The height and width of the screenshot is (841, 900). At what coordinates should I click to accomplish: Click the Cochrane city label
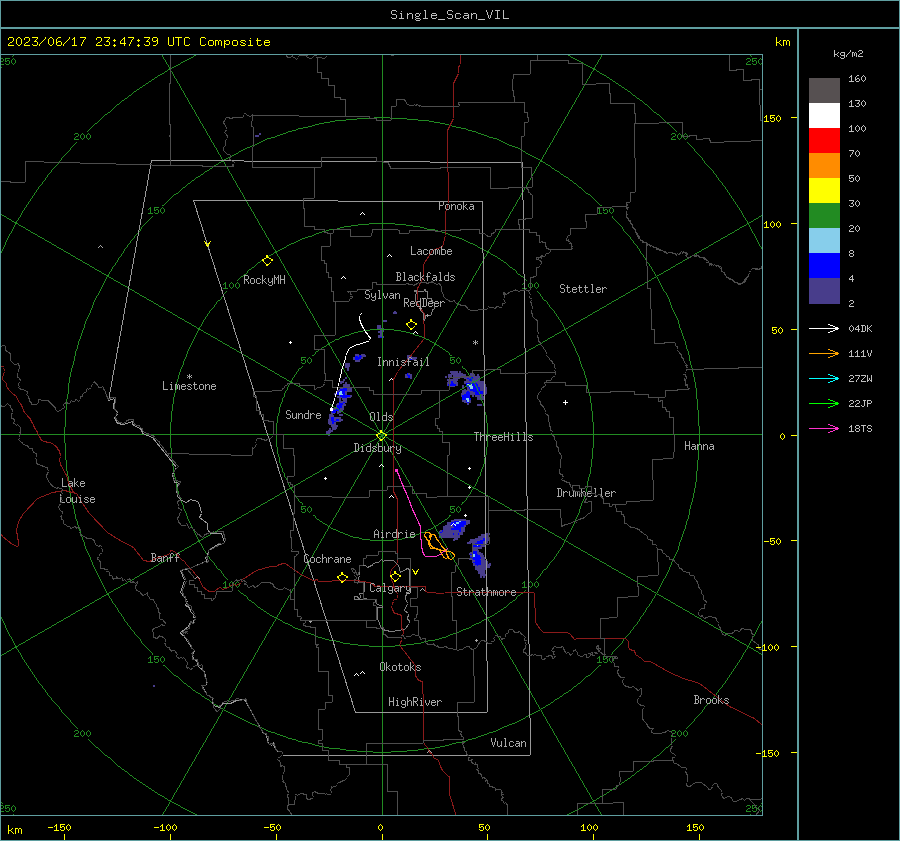click(327, 559)
